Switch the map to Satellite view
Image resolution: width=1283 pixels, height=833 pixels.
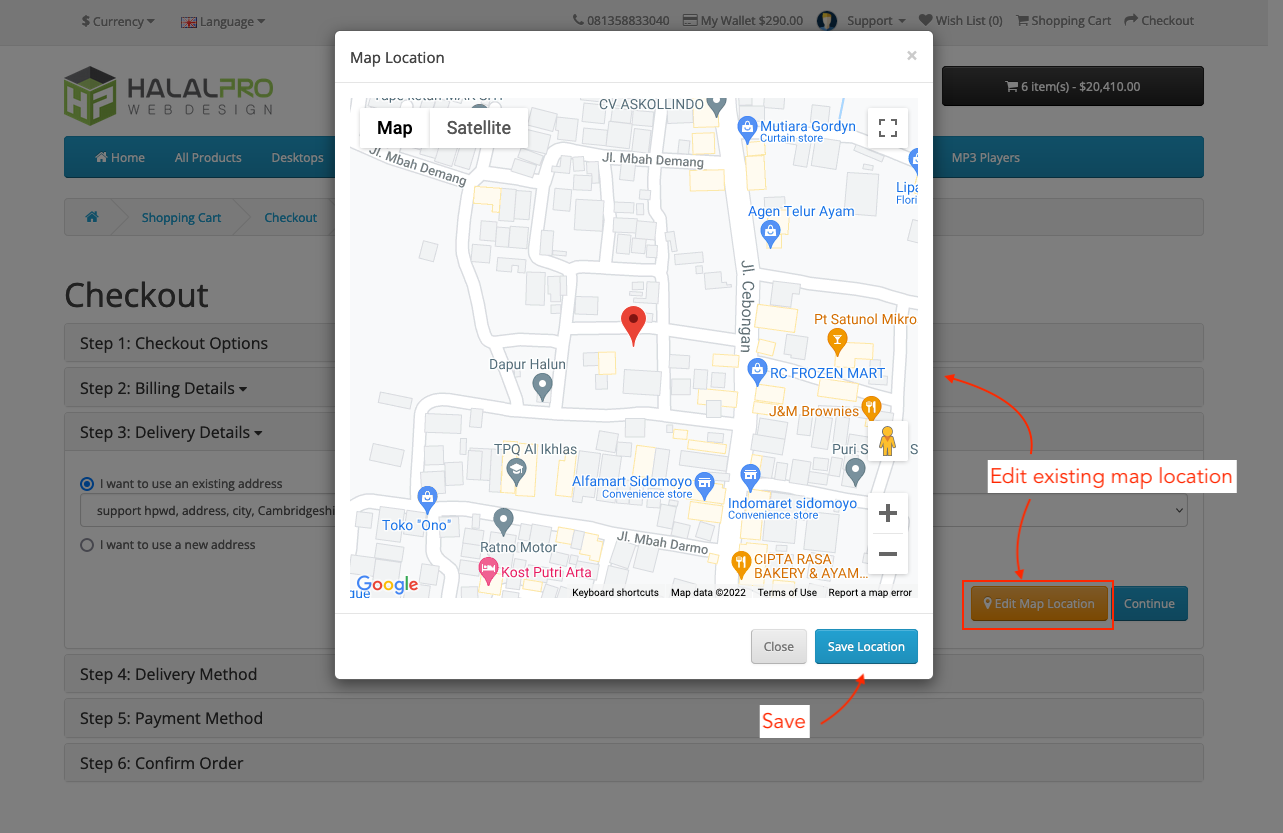coord(478,128)
